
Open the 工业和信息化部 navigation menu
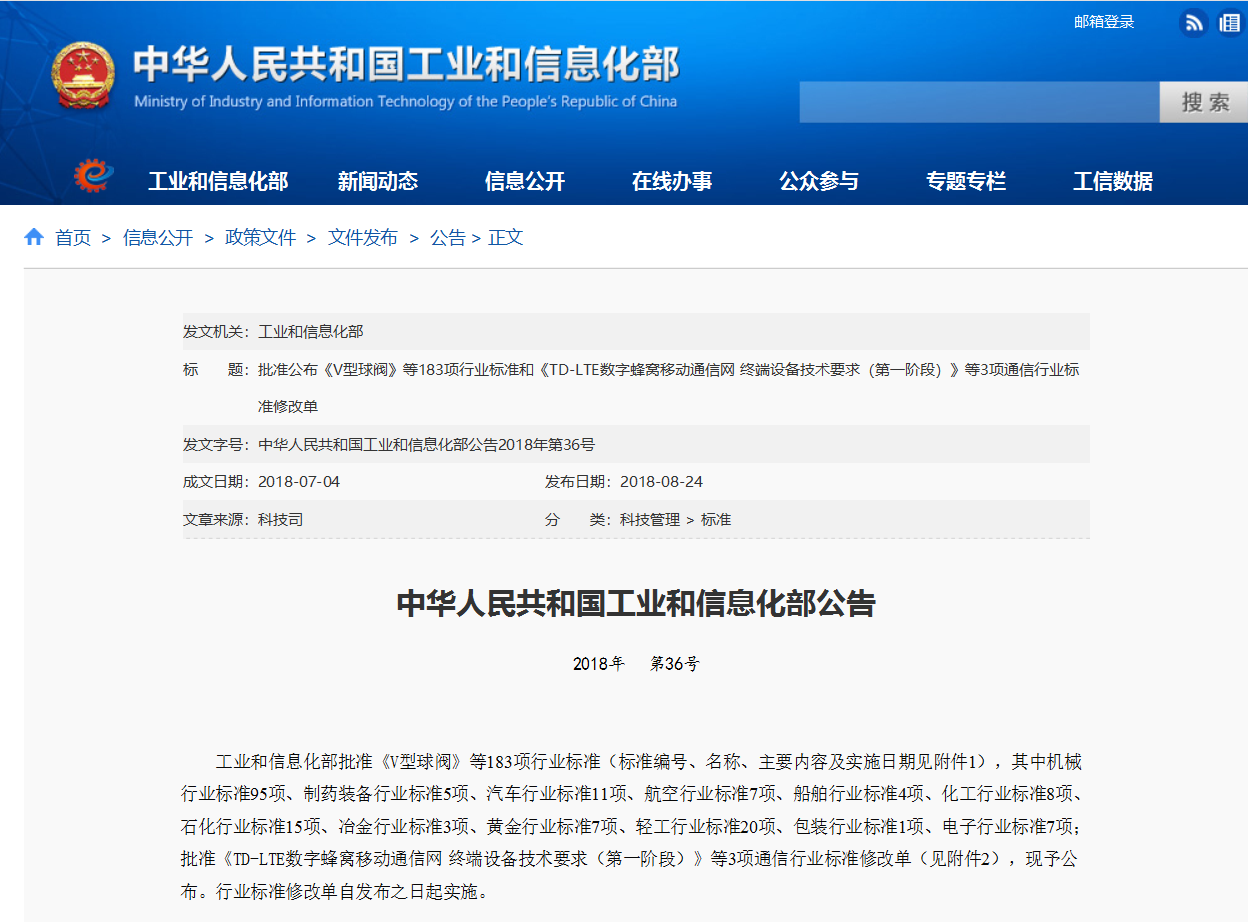218,181
